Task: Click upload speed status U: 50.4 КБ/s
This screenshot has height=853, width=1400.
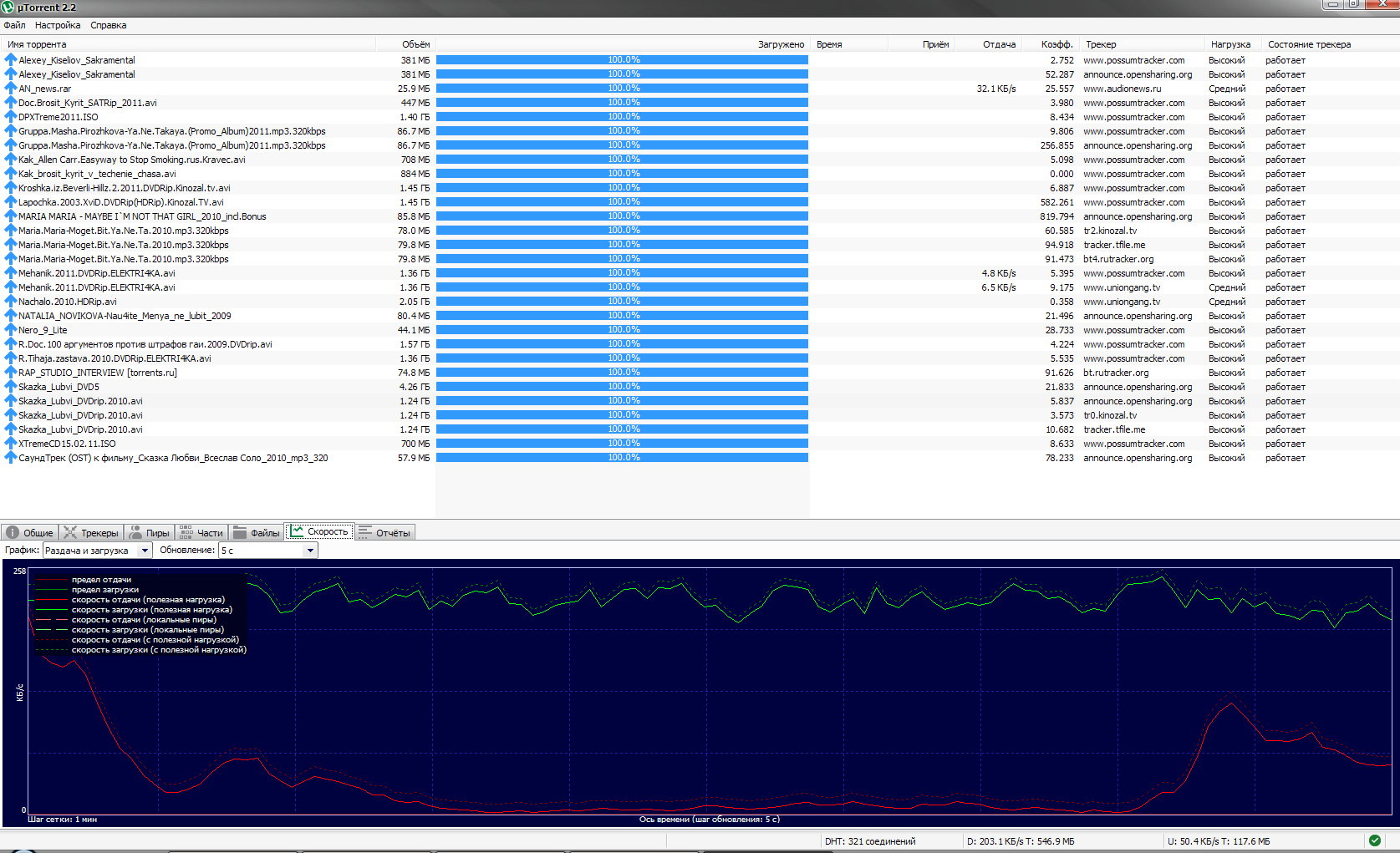Action: pos(1219,841)
